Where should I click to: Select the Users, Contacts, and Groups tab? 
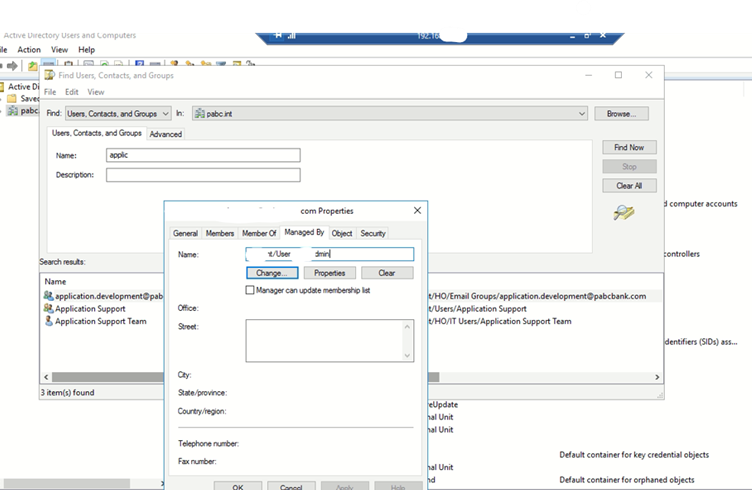click(x=97, y=133)
